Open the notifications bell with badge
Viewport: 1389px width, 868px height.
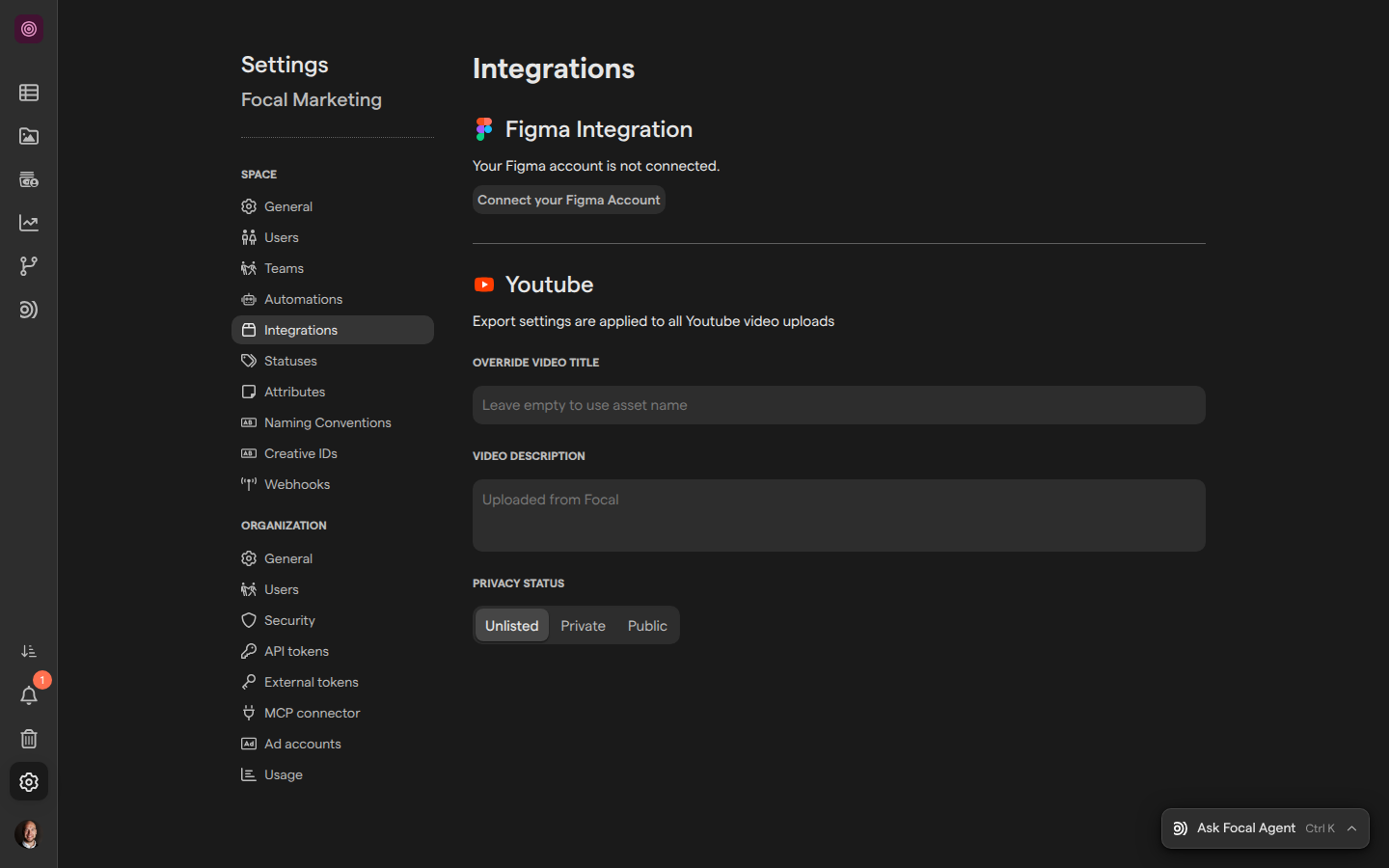pyautogui.click(x=29, y=695)
